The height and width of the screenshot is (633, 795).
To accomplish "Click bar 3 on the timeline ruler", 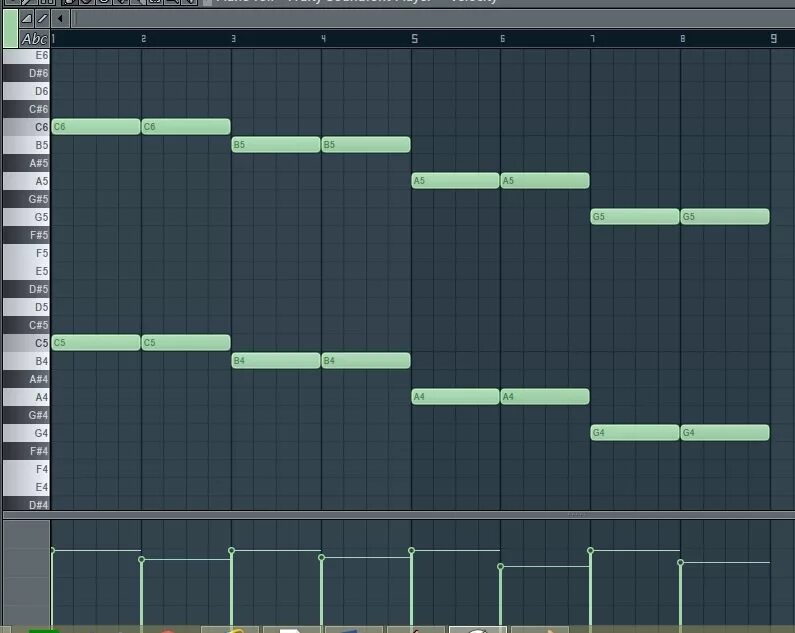I will coord(233,39).
